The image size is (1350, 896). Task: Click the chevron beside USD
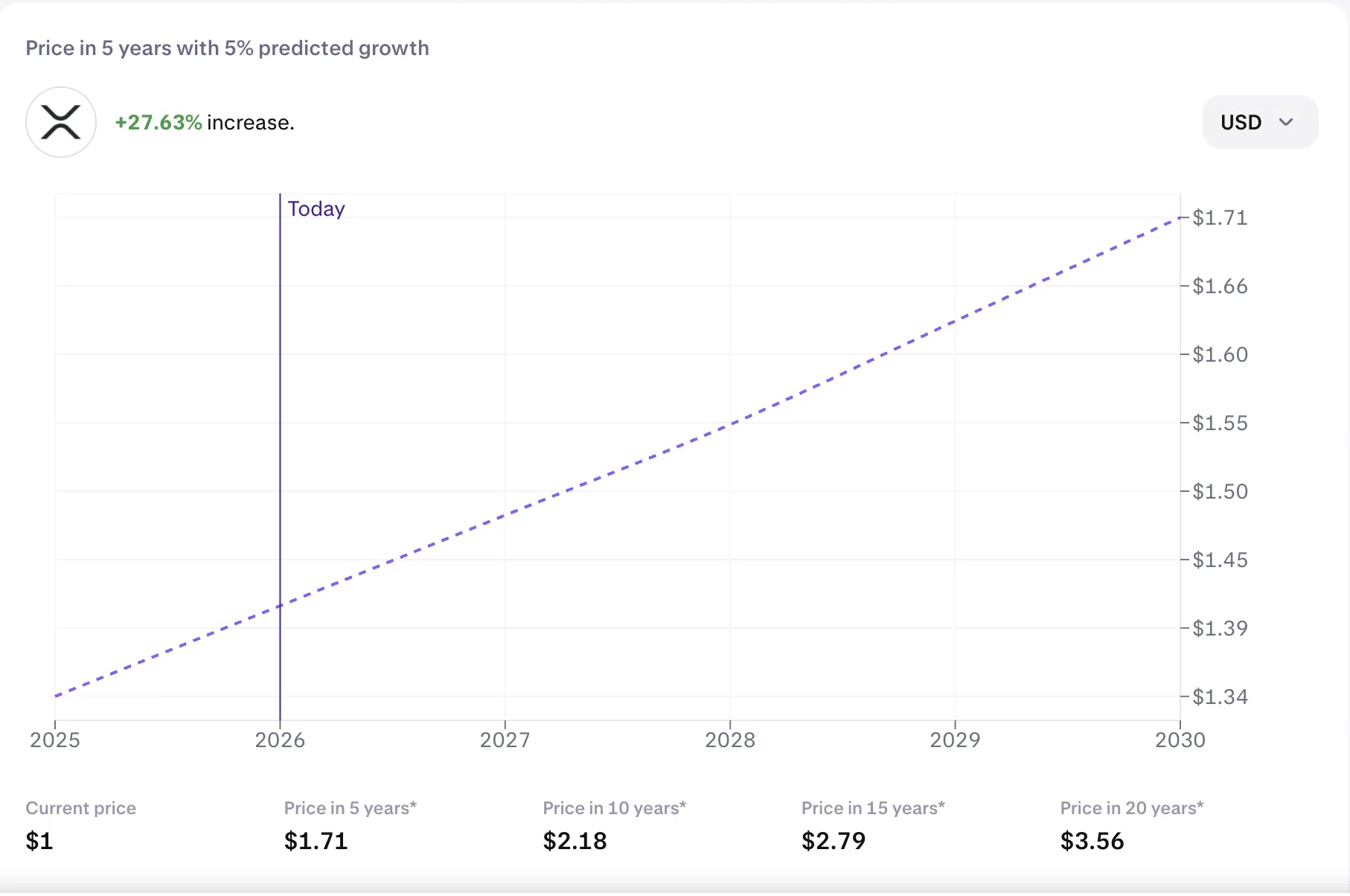(x=1286, y=122)
